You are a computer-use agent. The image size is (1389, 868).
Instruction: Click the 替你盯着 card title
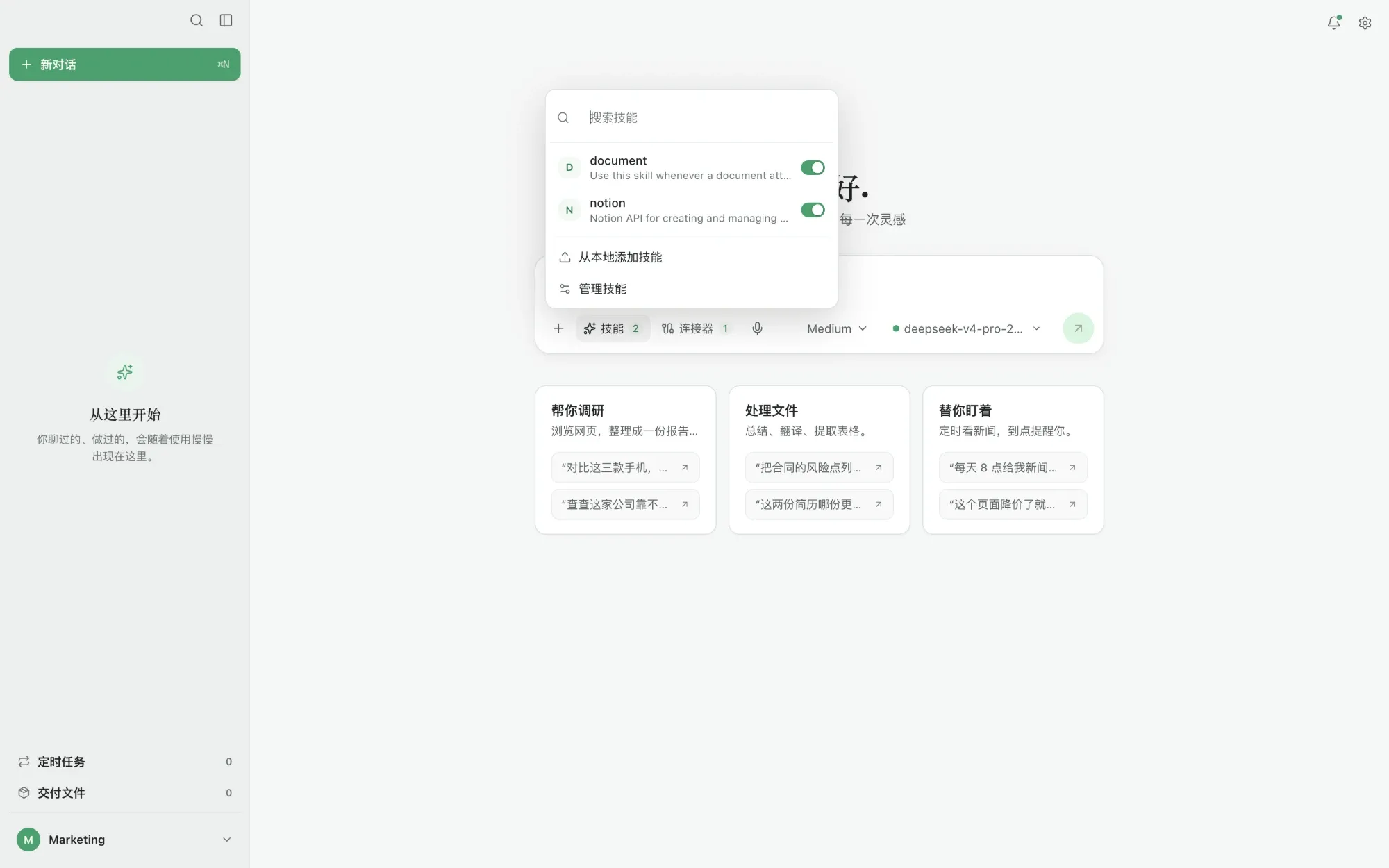pyautogui.click(x=965, y=410)
